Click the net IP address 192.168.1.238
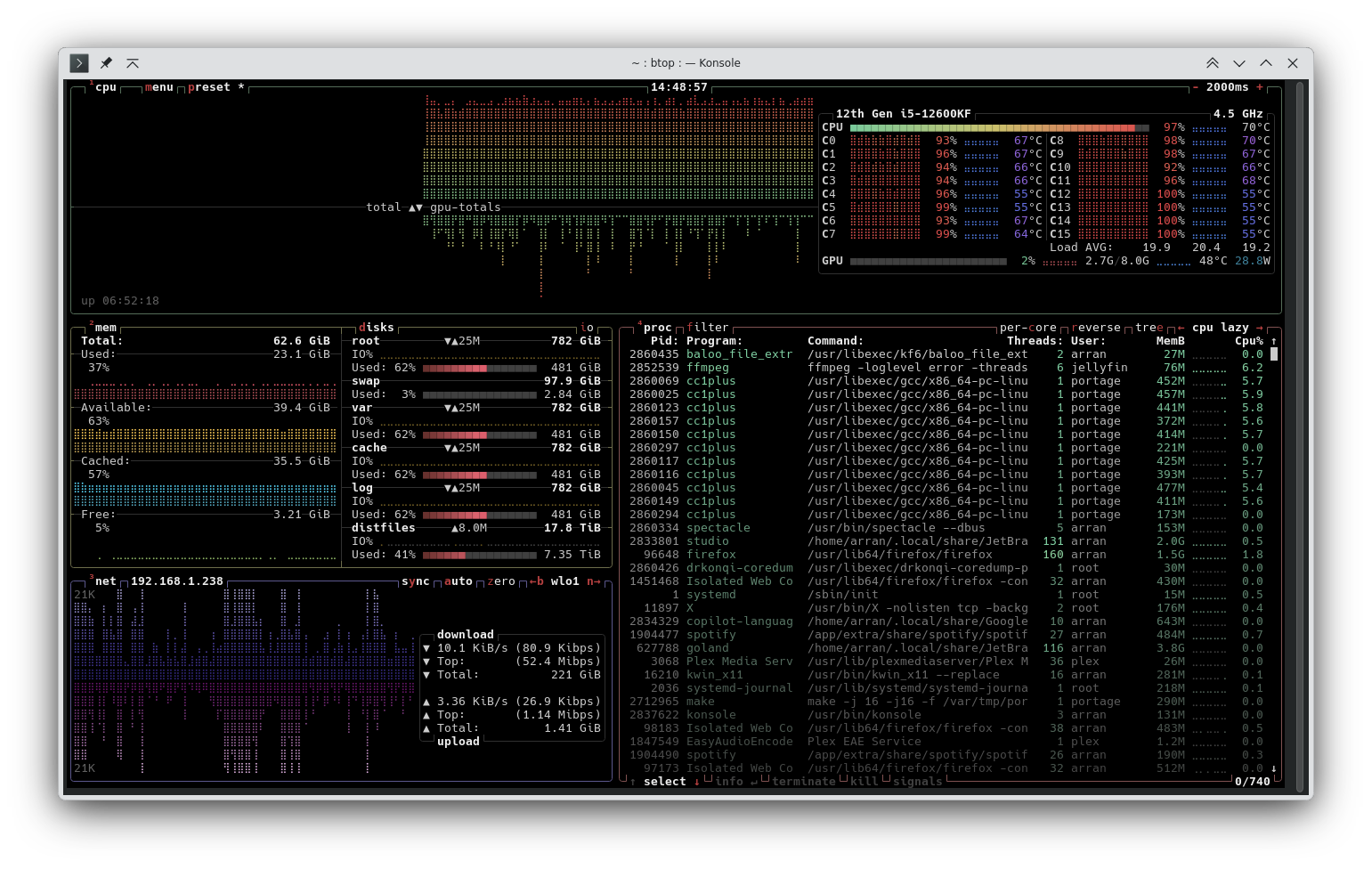This screenshot has width=1372, height=869. click(x=177, y=581)
